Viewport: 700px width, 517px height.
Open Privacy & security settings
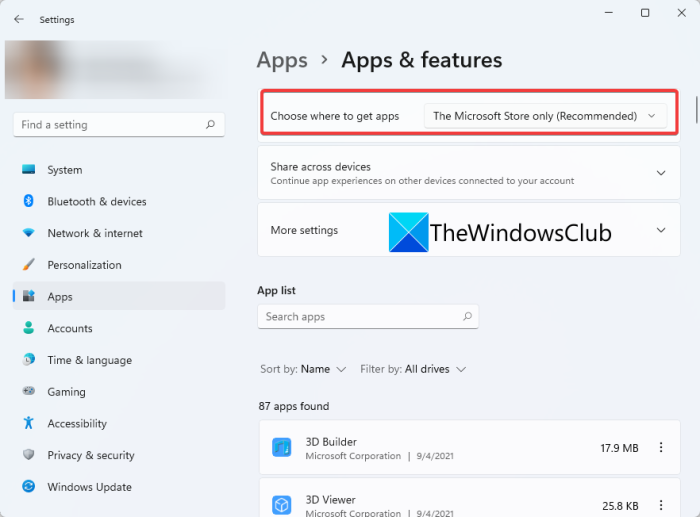pyautogui.click(x=119, y=455)
